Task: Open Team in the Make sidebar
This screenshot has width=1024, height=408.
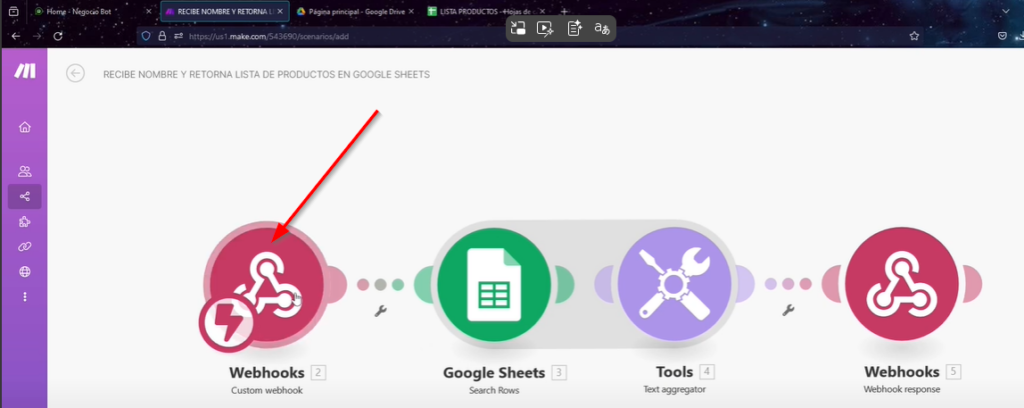Action: pyautogui.click(x=25, y=172)
